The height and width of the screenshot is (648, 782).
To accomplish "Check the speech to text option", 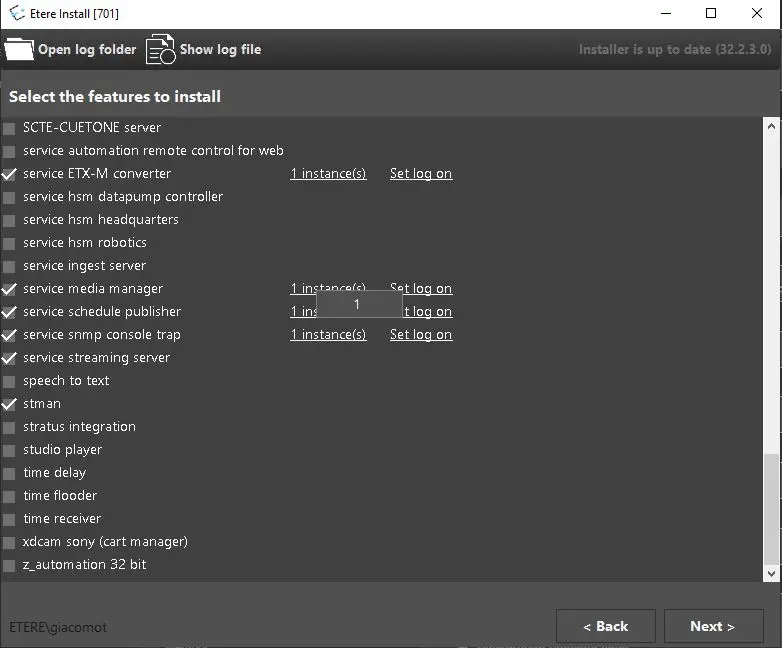I will (x=10, y=381).
